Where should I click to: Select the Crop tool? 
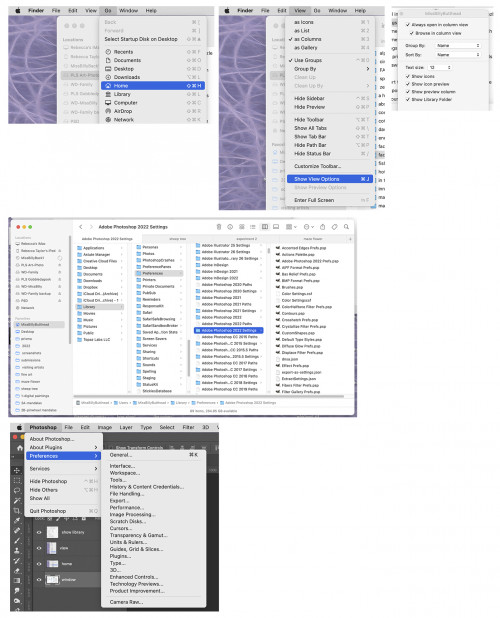click(x=17, y=511)
